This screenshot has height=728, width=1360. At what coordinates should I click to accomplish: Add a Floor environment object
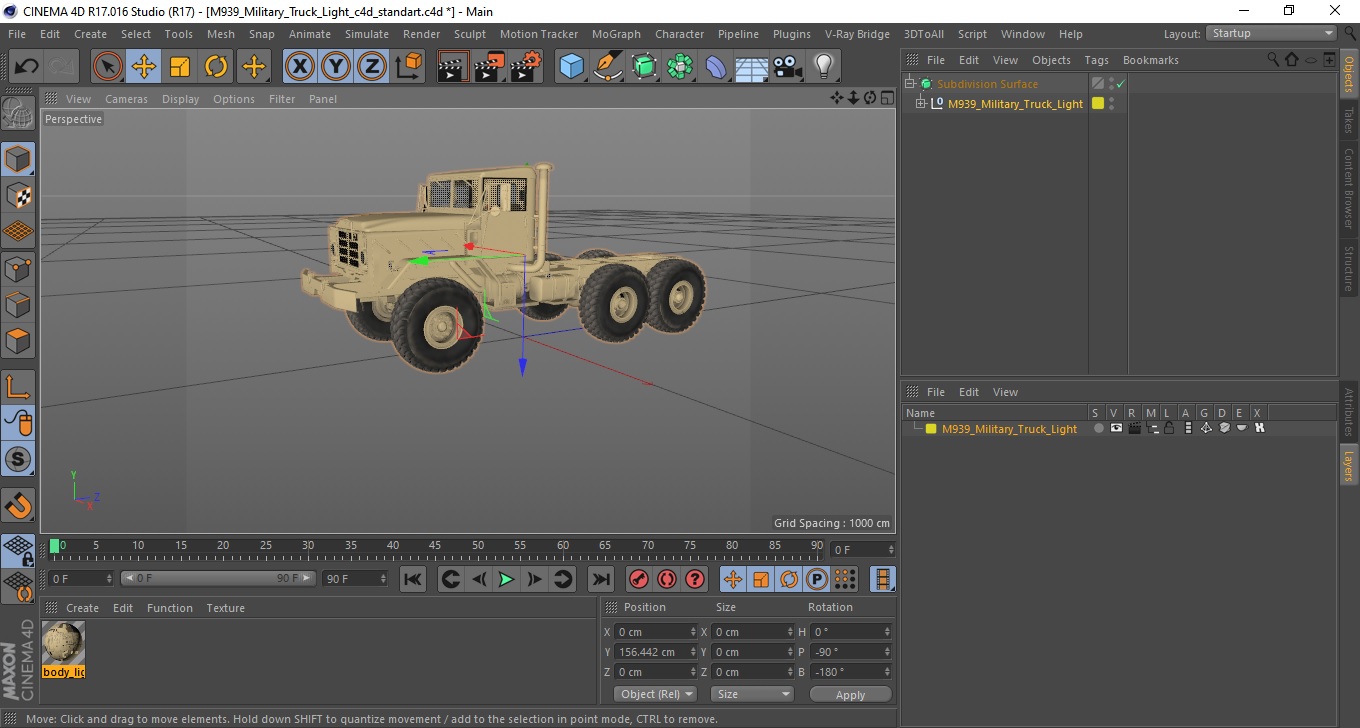(751, 67)
